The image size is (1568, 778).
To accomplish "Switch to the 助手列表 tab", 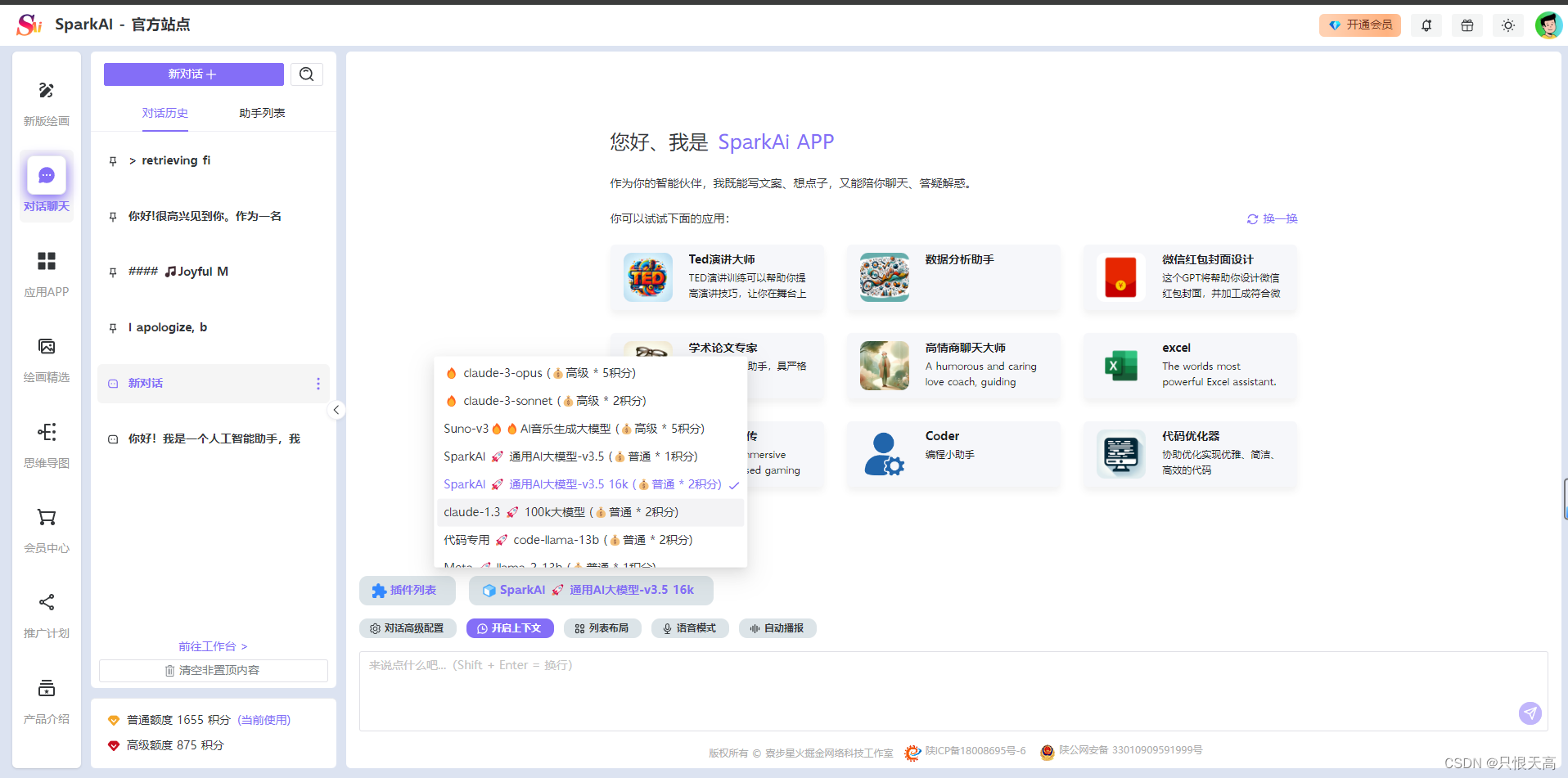I will tap(262, 113).
